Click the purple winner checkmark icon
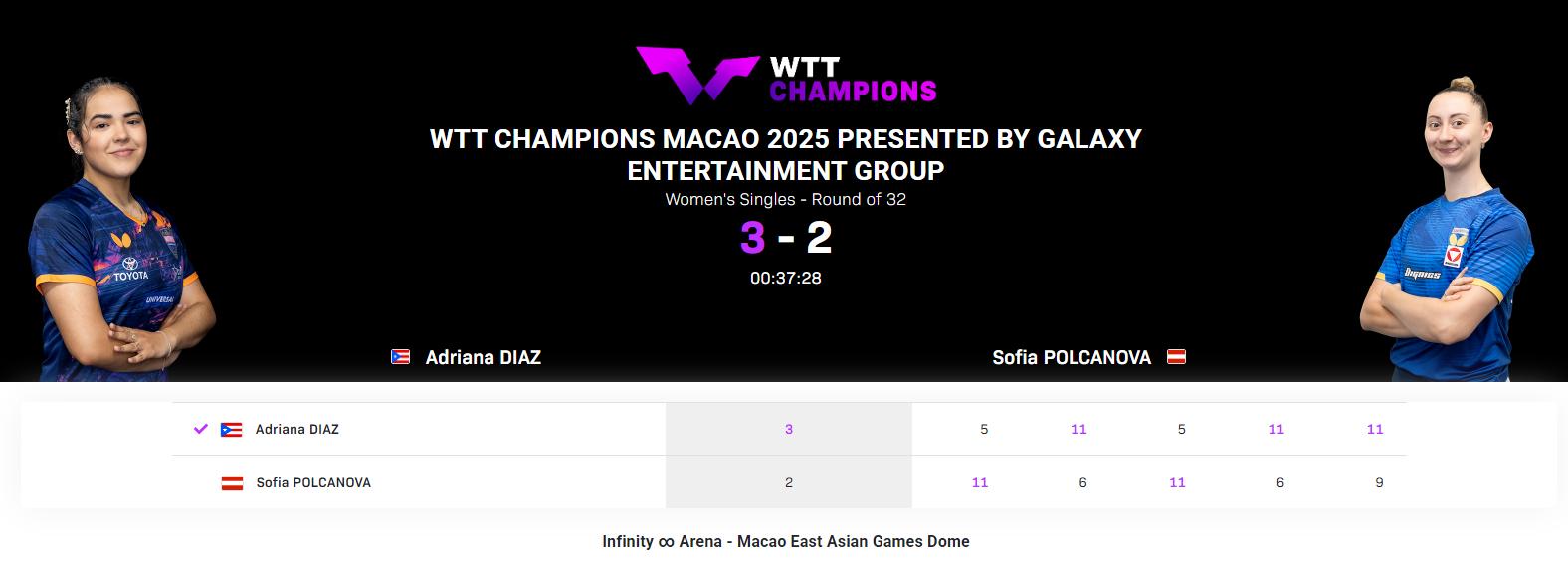This screenshot has height=572, width=1568. [x=201, y=429]
